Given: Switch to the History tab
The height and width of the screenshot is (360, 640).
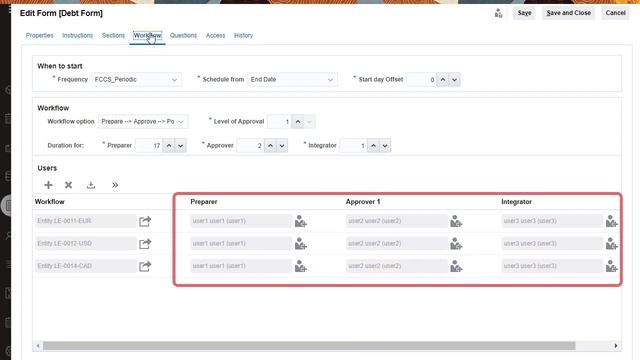Looking at the screenshot, I should 243,36.
